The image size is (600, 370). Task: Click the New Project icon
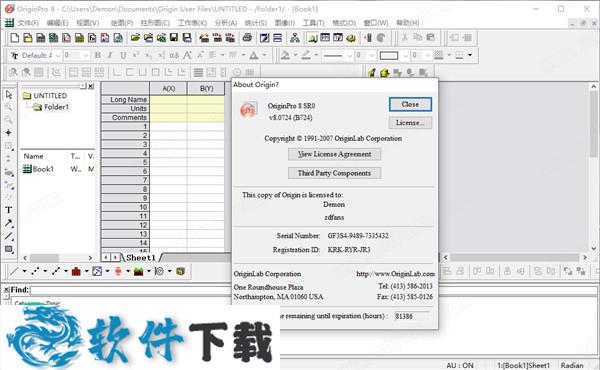pos(15,37)
